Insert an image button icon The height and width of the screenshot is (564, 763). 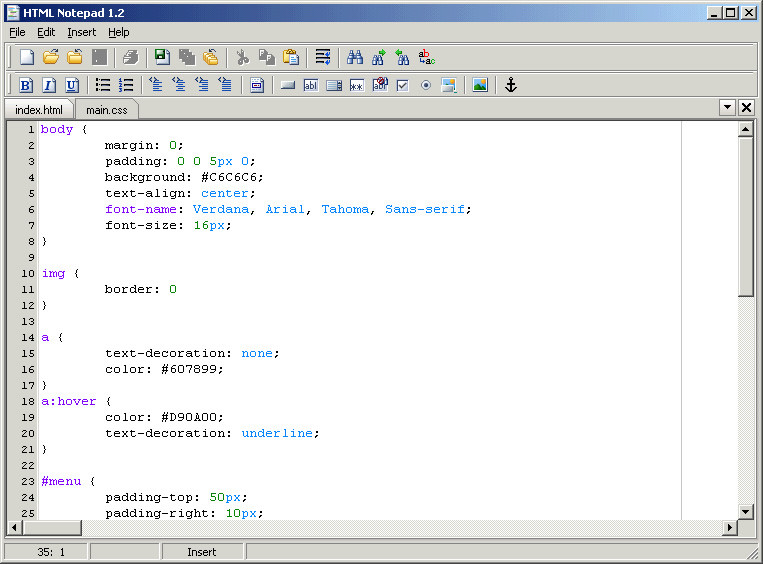point(449,85)
